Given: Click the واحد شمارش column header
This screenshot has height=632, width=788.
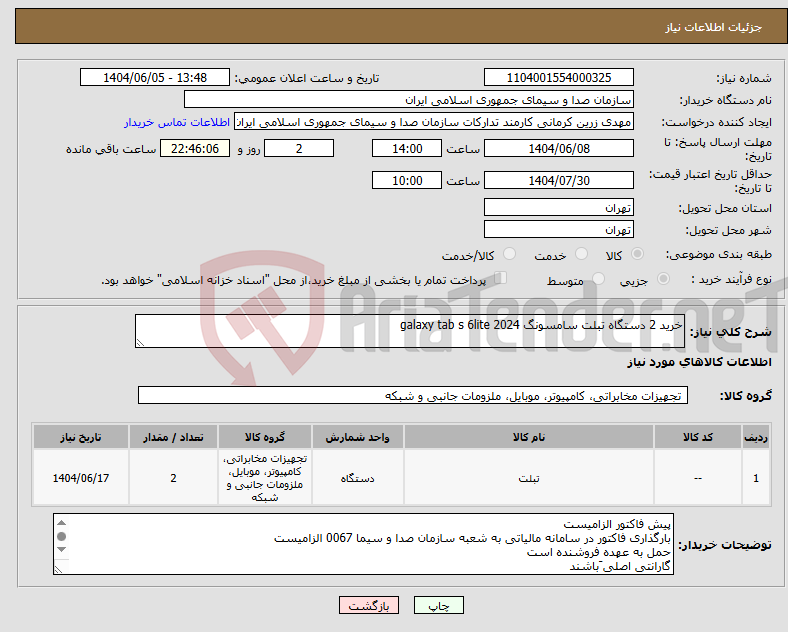Looking at the screenshot, I should click(357, 437).
